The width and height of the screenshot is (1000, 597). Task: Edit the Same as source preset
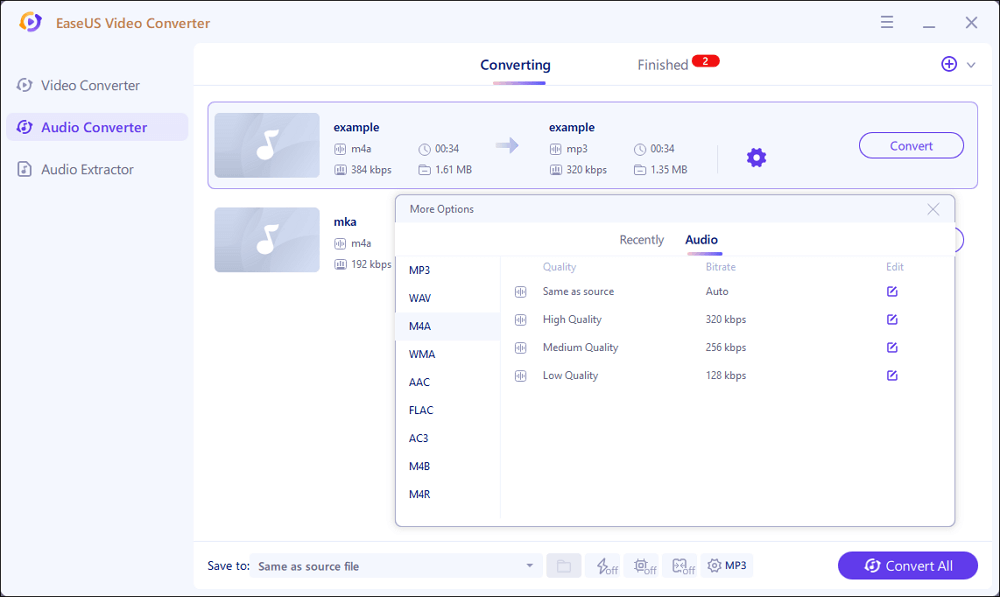coord(892,292)
